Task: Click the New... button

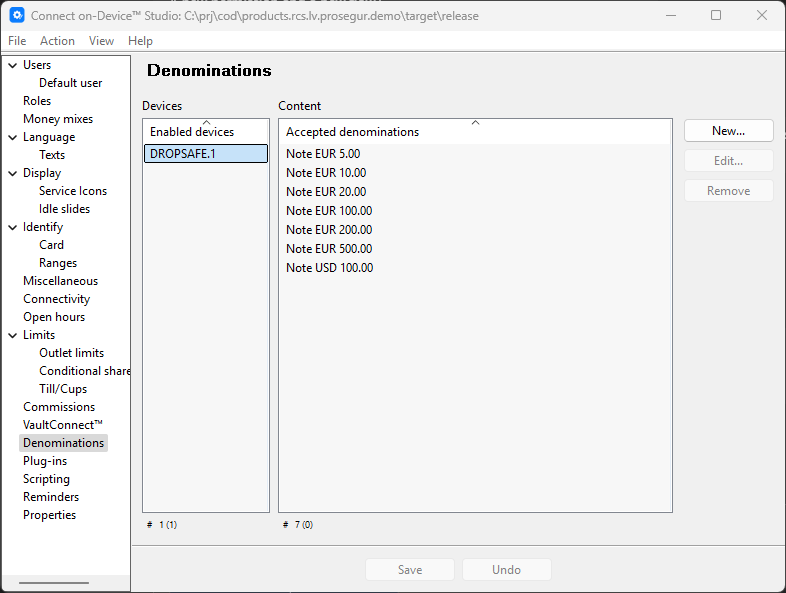Action: pyautogui.click(x=728, y=131)
